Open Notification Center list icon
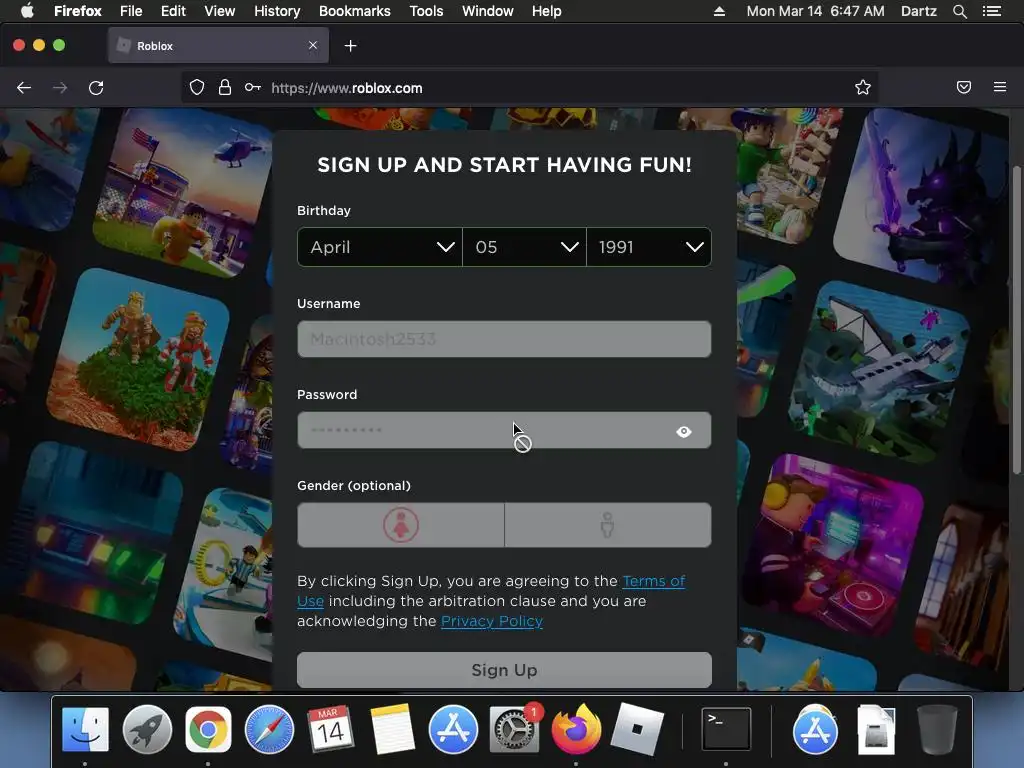1024x768 pixels. (991, 11)
